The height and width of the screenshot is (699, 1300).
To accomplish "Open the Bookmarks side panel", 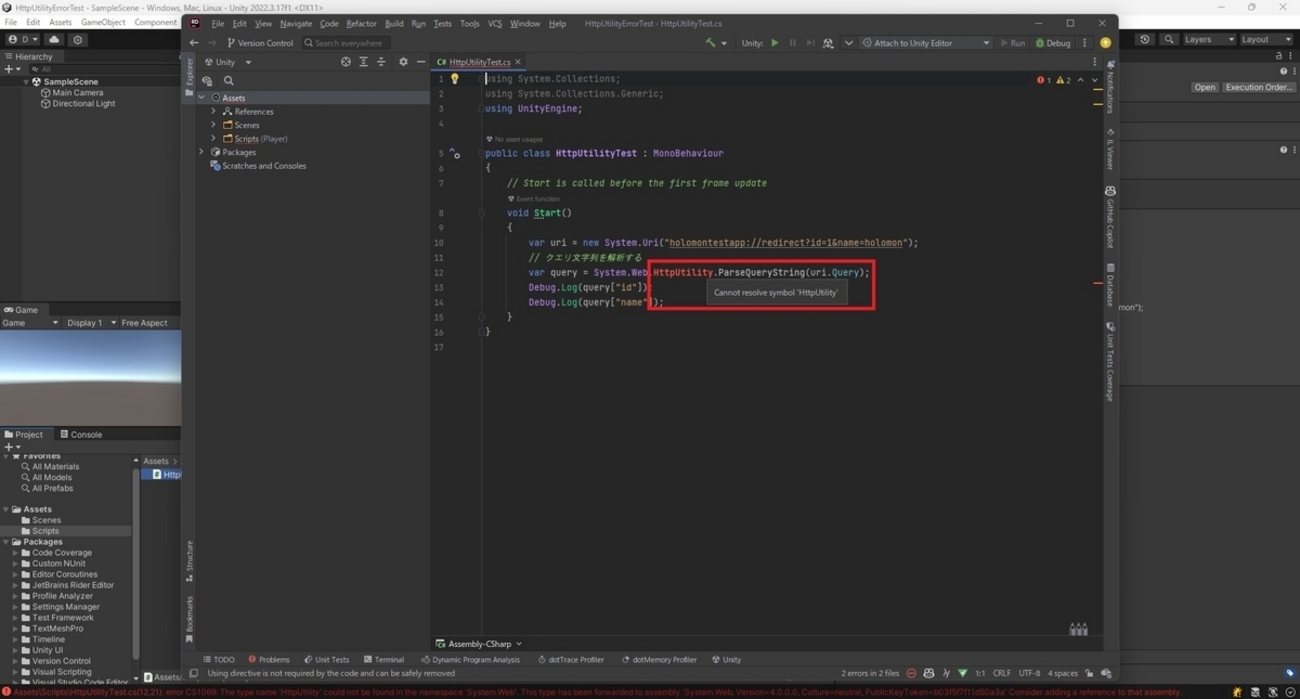I will [x=189, y=620].
